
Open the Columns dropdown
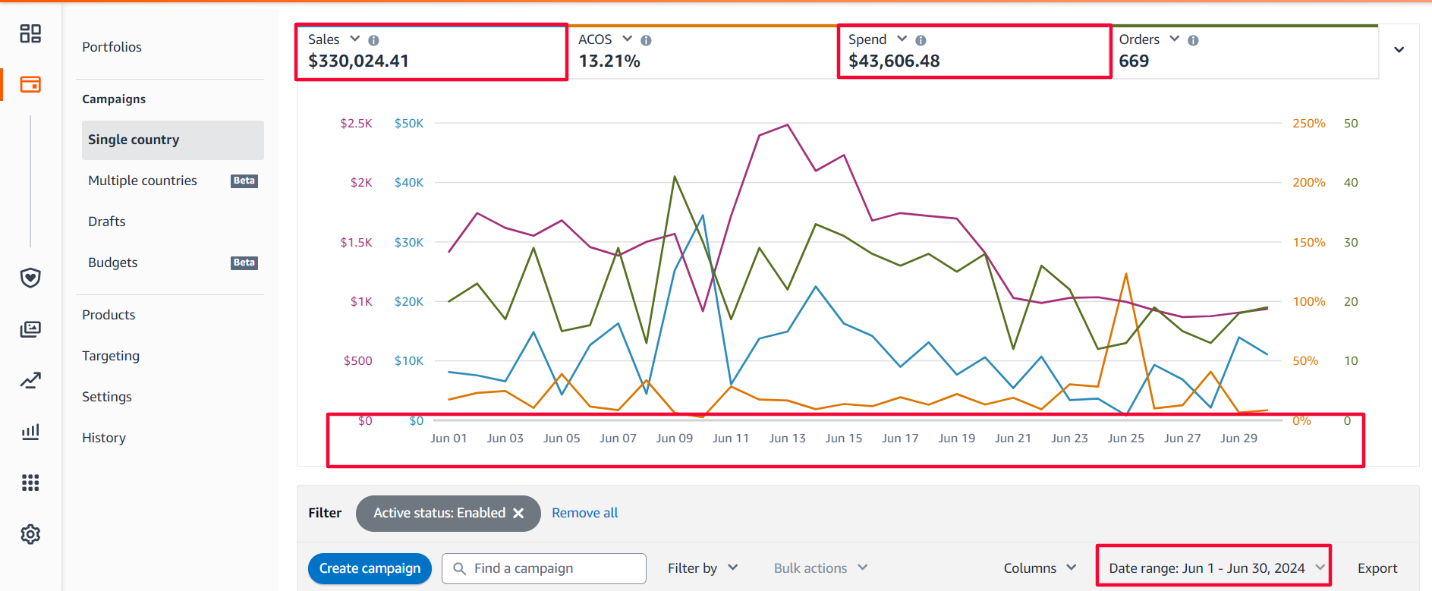click(1040, 568)
